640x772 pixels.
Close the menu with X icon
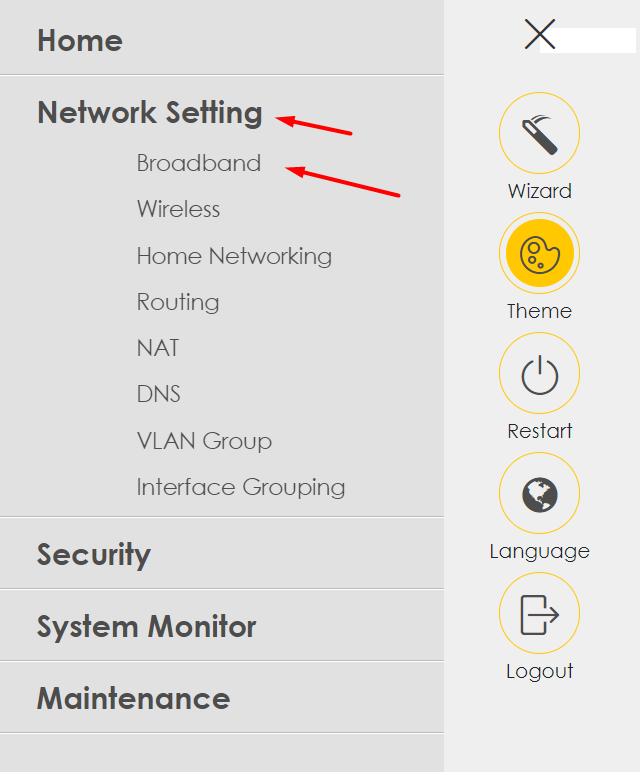tap(540, 34)
